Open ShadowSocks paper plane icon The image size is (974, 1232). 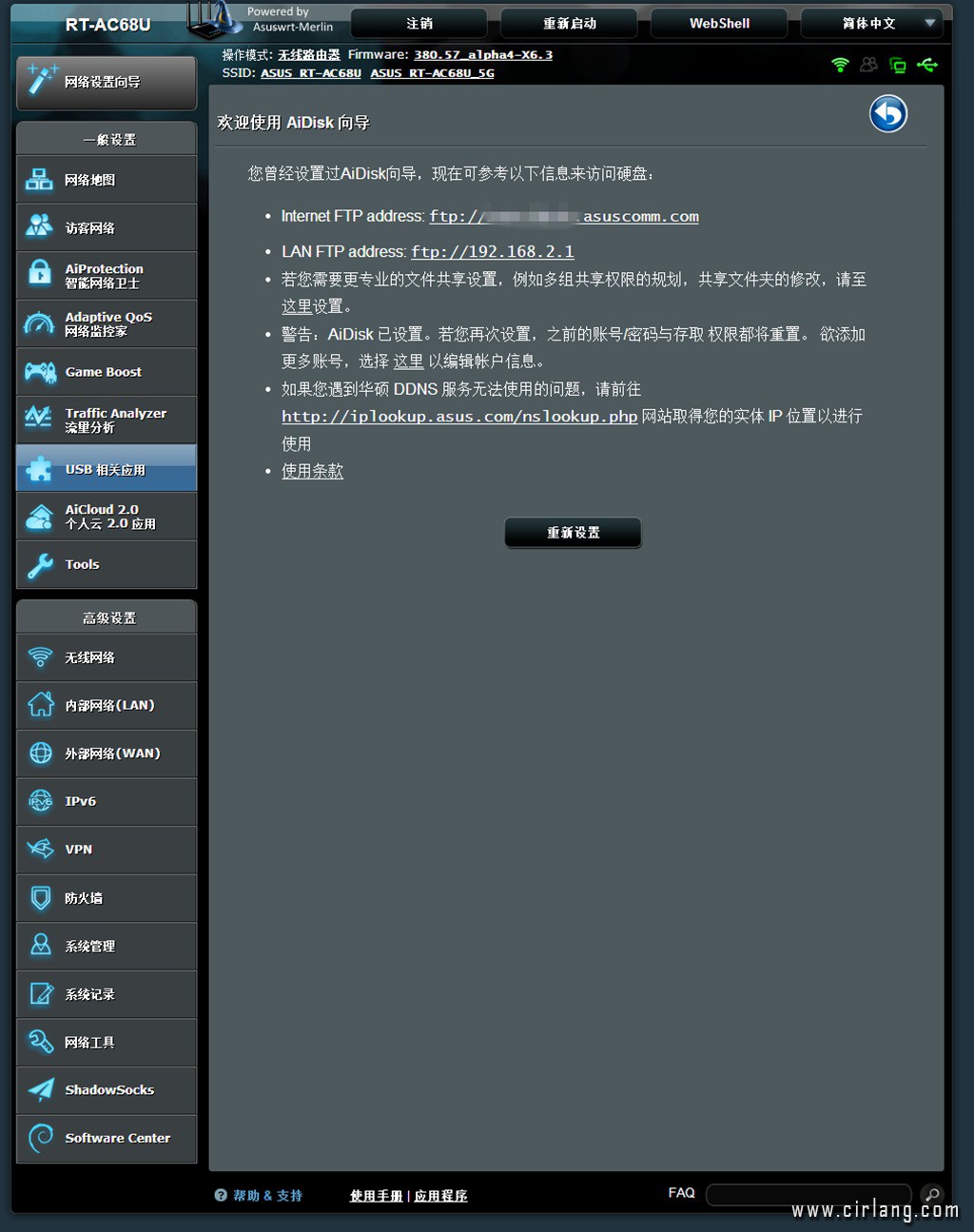pyautogui.click(x=40, y=1089)
